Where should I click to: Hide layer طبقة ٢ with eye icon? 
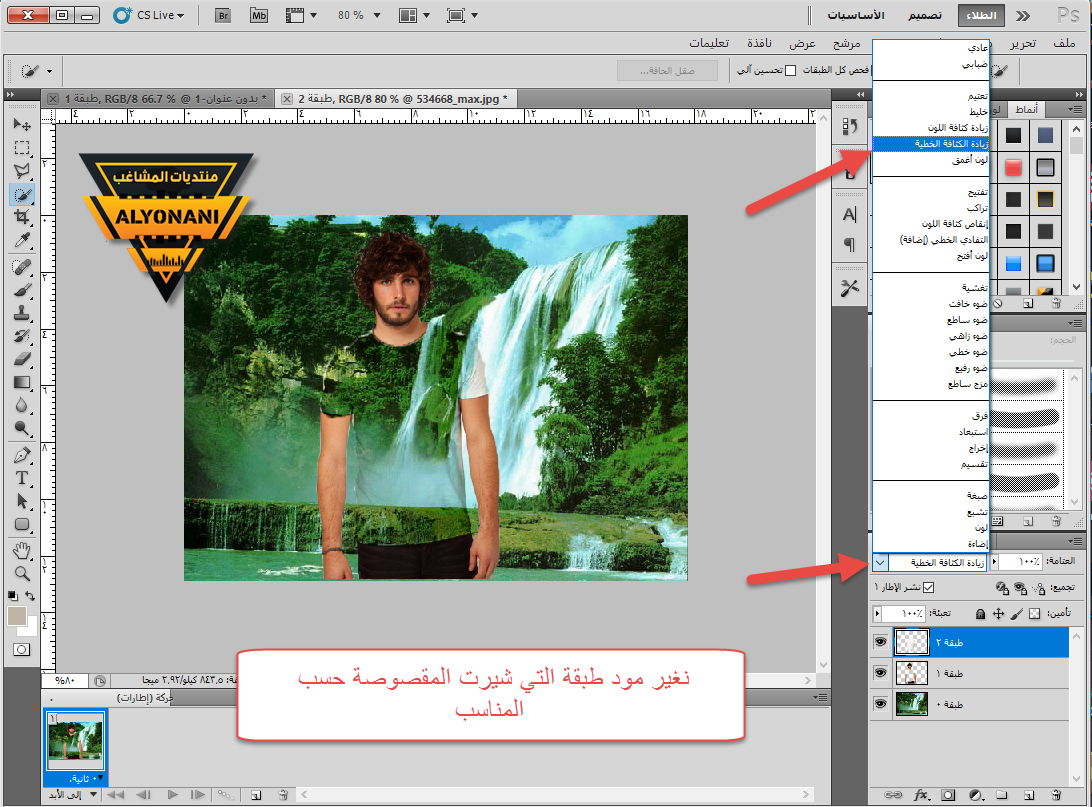[881, 641]
